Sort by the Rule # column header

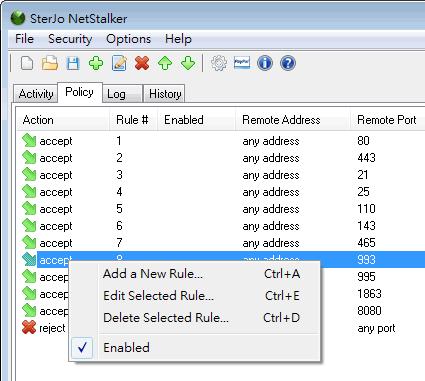point(133,120)
